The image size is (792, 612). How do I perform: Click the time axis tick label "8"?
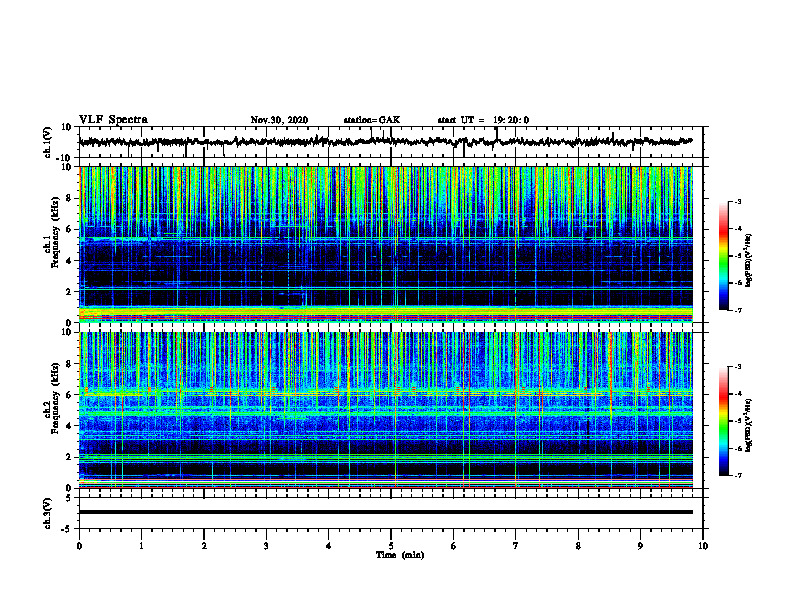point(578,546)
